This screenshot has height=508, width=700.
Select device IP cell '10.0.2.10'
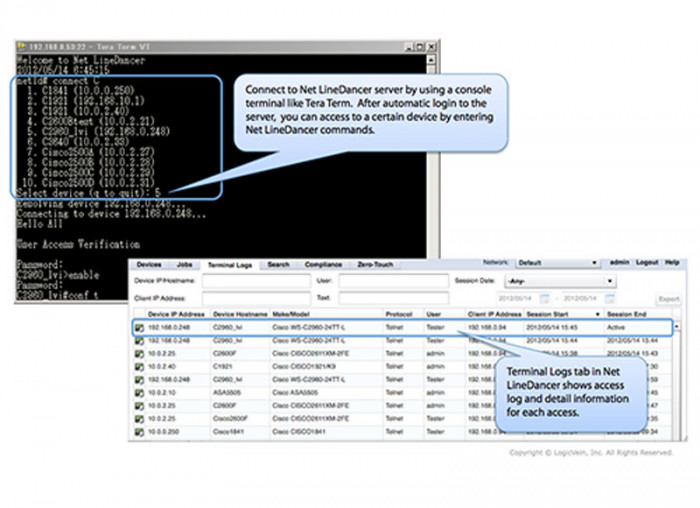pyautogui.click(x=162, y=393)
